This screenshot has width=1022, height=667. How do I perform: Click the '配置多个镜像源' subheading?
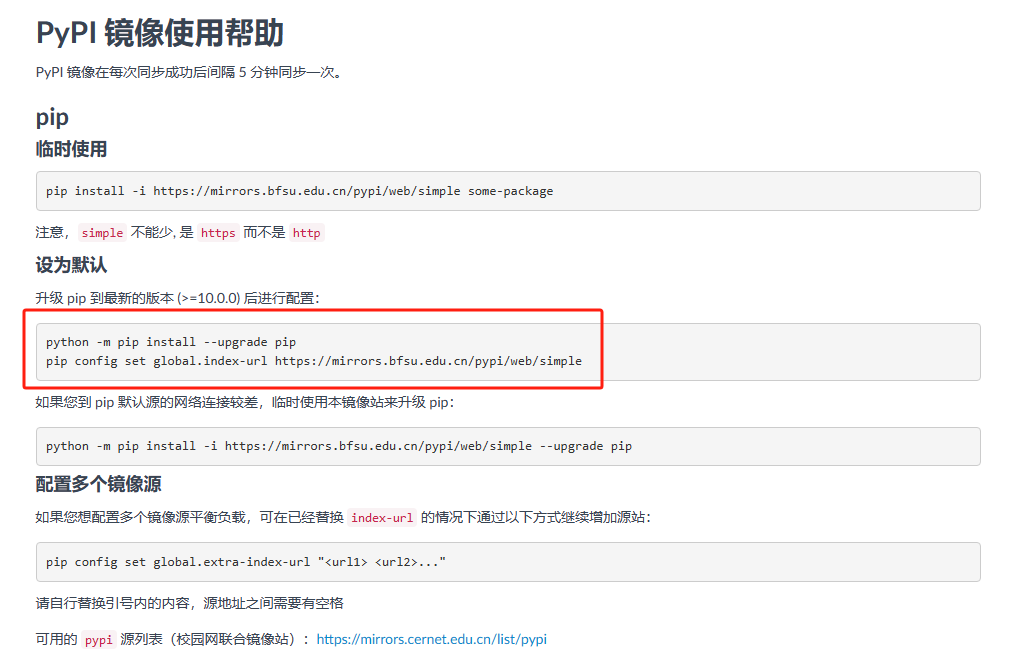pos(98,484)
